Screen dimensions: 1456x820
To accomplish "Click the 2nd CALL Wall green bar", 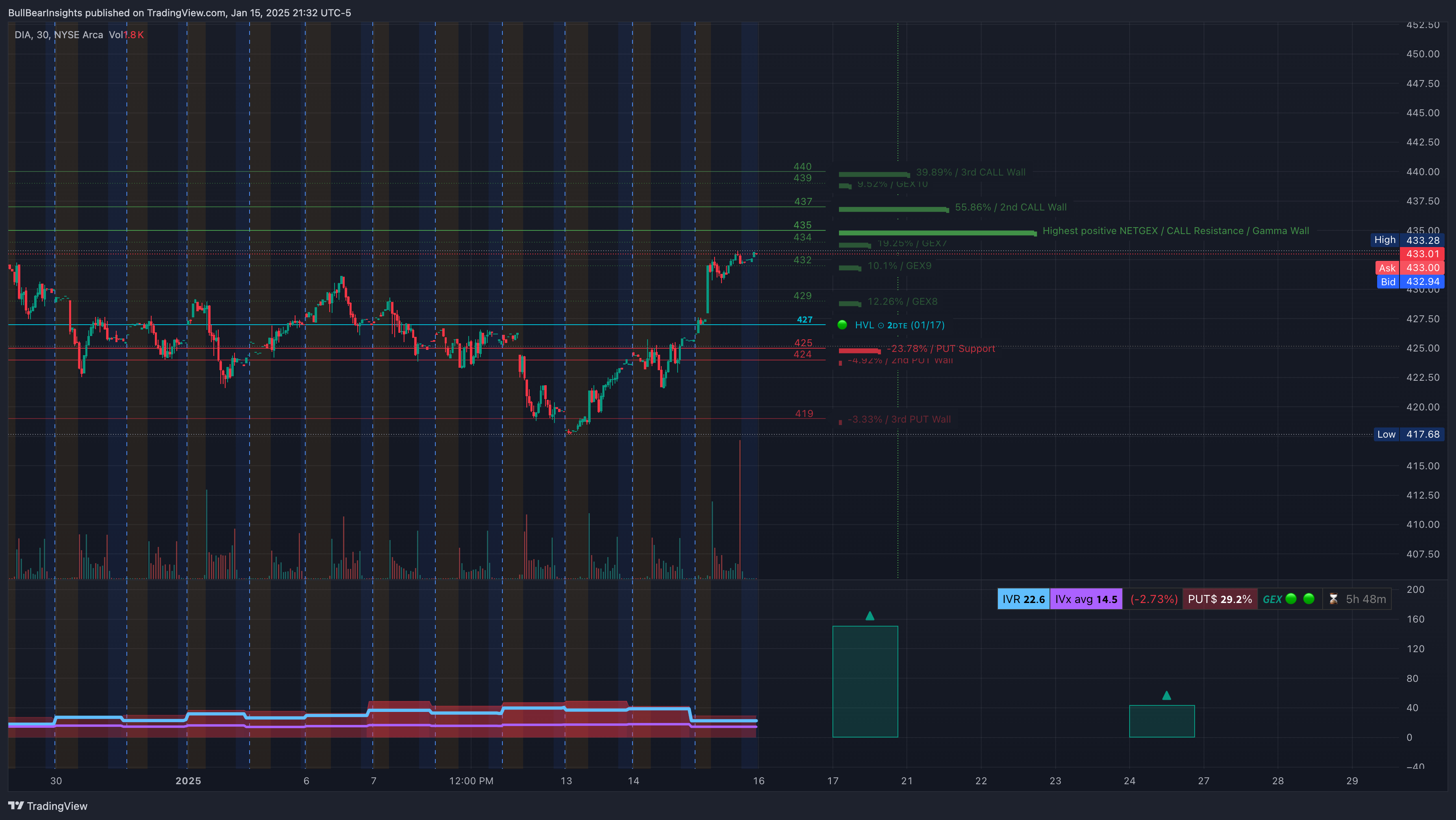I will (x=893, y=209).
